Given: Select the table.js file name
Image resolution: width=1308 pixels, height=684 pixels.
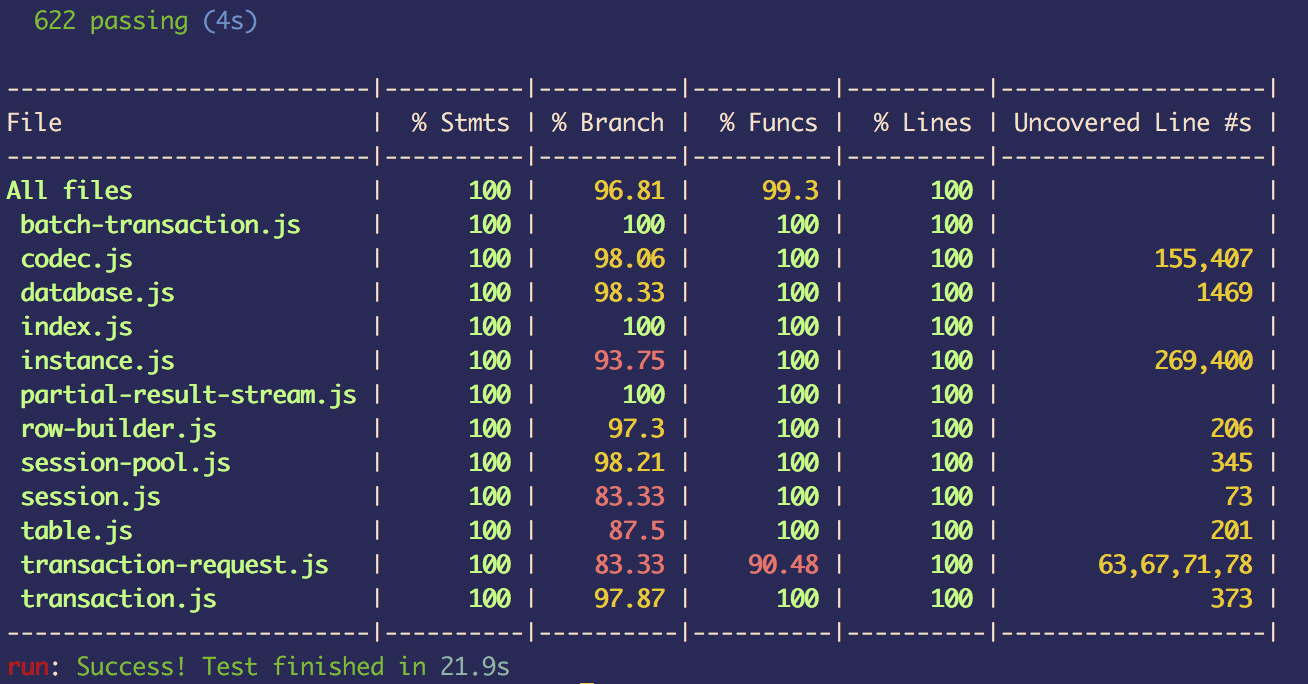Looking at the screenshot, I should pos(76,531).
